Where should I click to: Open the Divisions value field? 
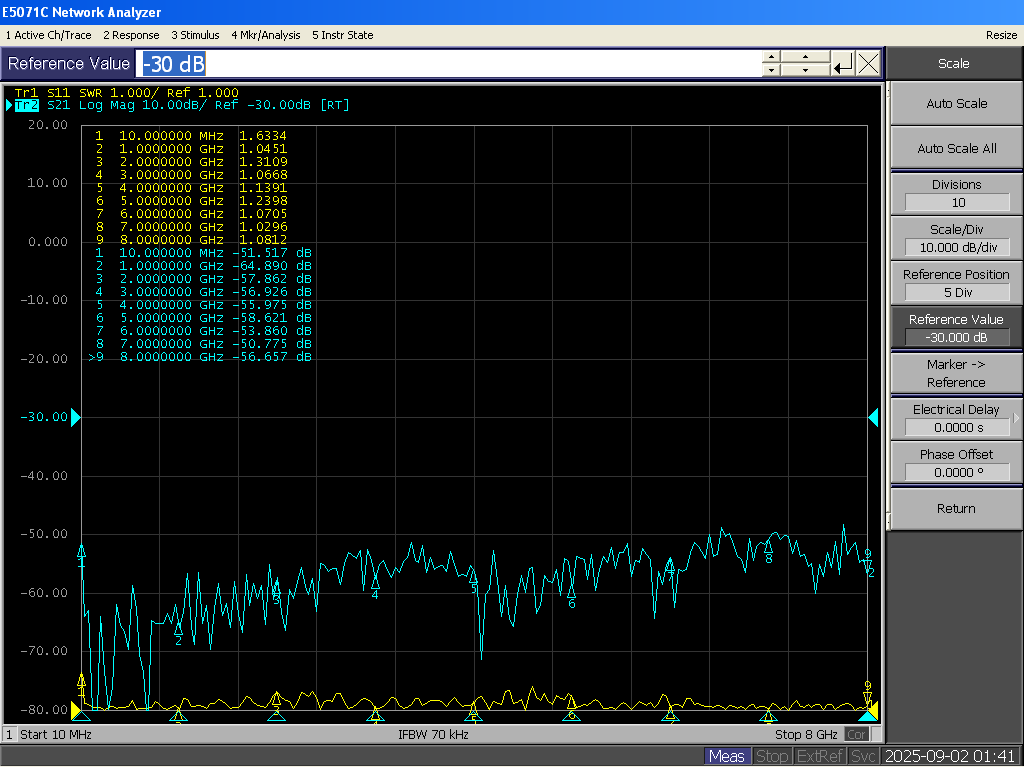pos(957,203)
